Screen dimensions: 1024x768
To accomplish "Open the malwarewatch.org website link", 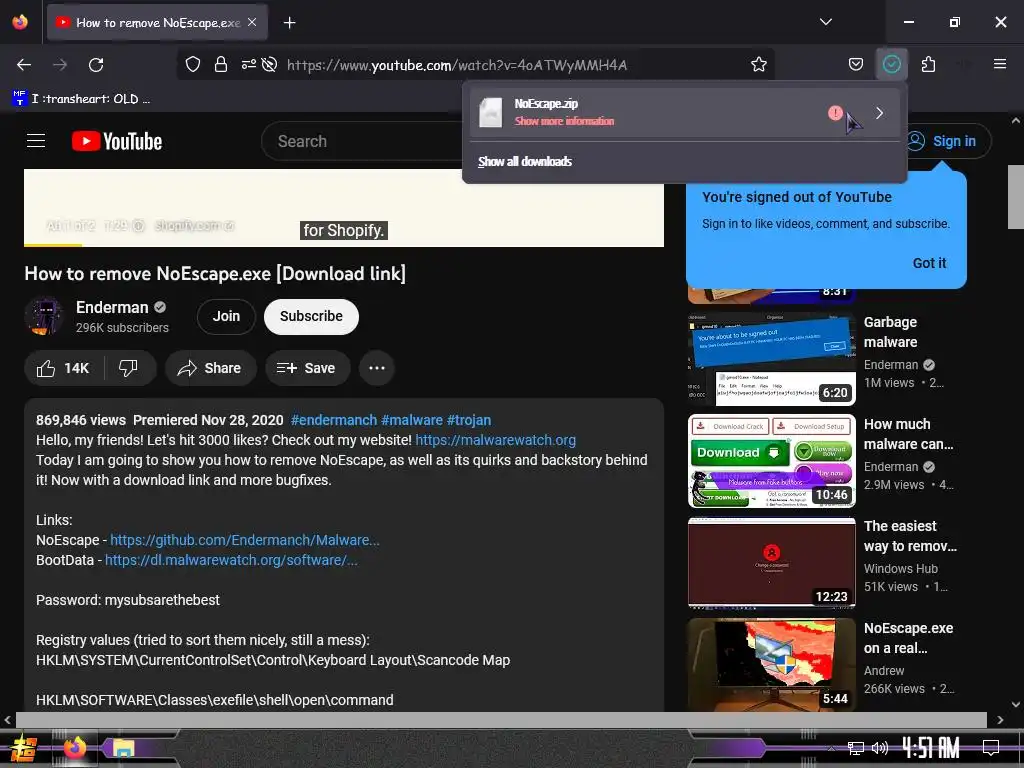I will [x=495, y=440].
